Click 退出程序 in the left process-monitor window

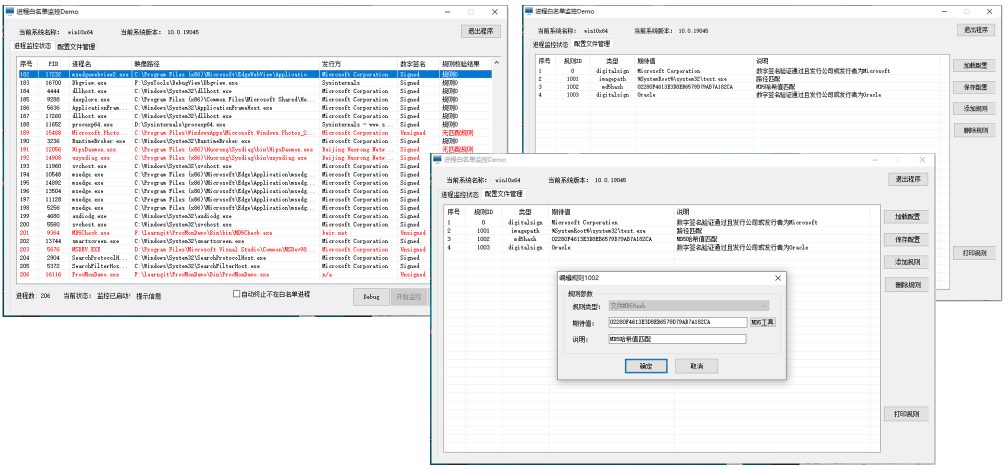click(482, 30)
